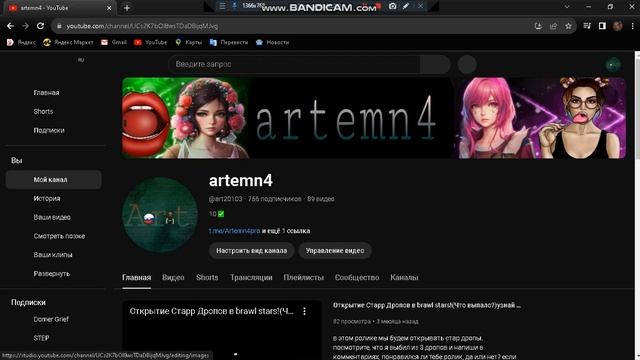Click Настроить вид канала button
Image resolution: width=640 pixels, height=360 pixels.
251,251
